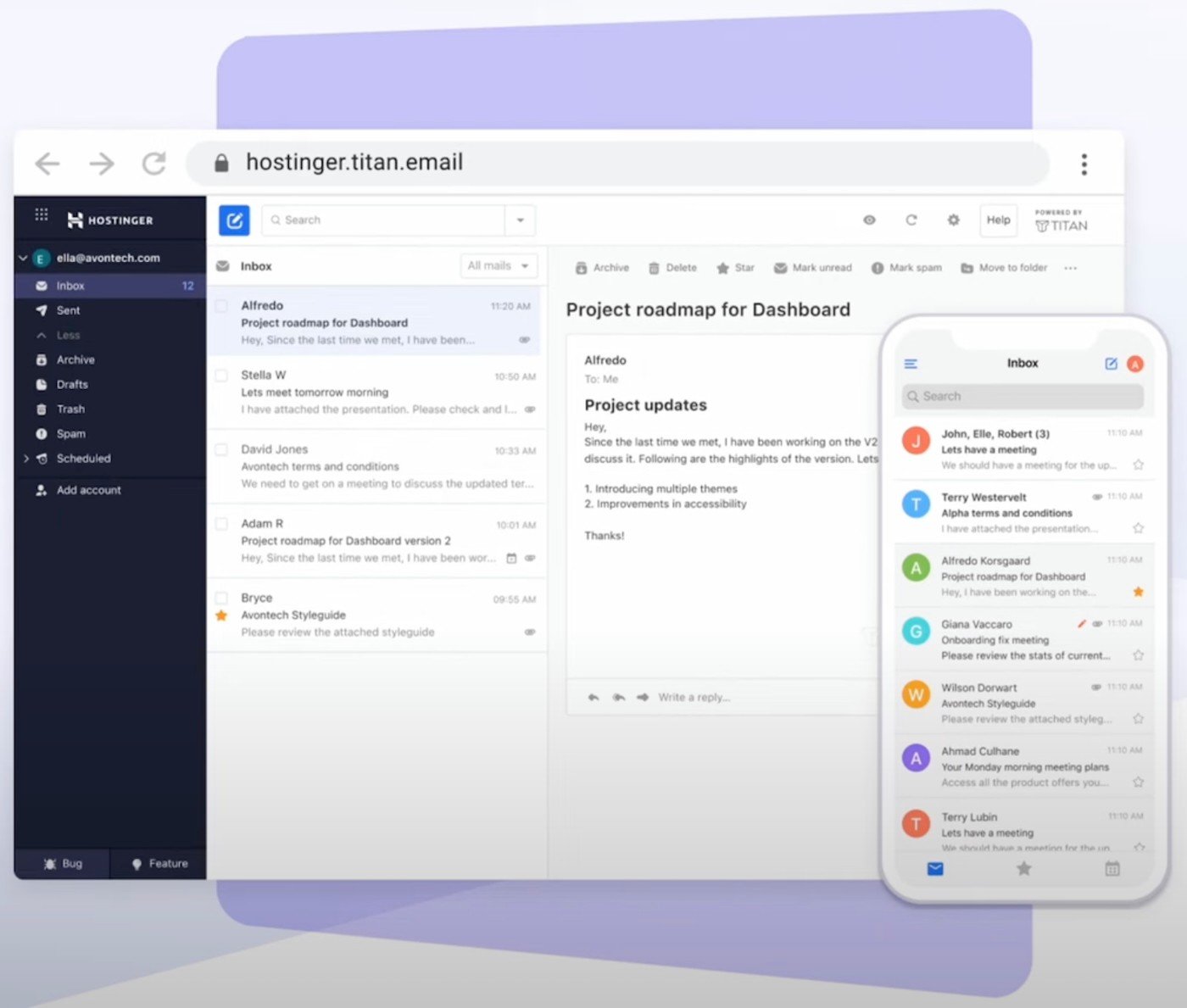The image size is (1187, 1008).
Task: Star the open Project roadmap email
Action: click(x=722, y=268)
